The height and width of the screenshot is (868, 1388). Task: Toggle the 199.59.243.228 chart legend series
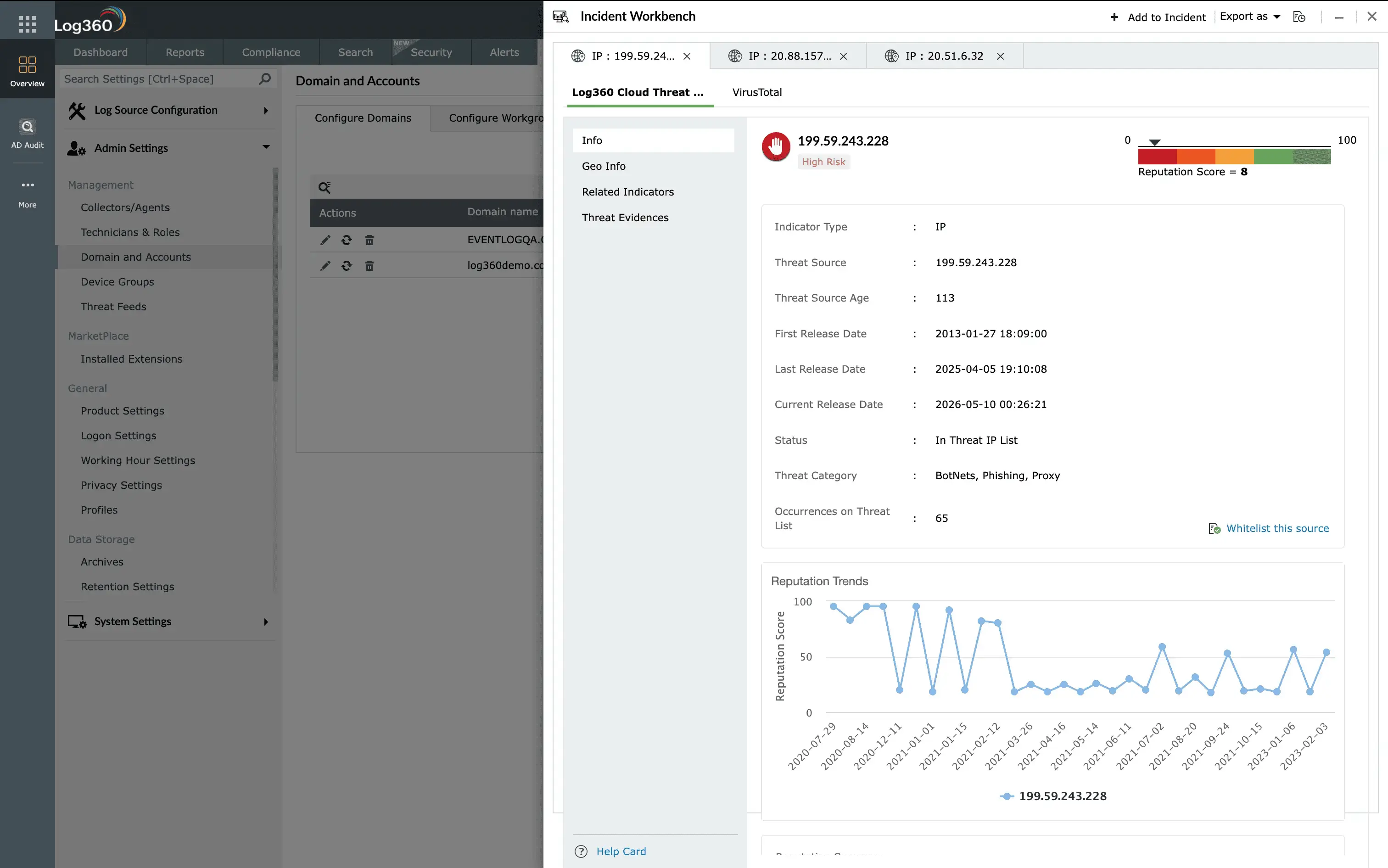1053,796
